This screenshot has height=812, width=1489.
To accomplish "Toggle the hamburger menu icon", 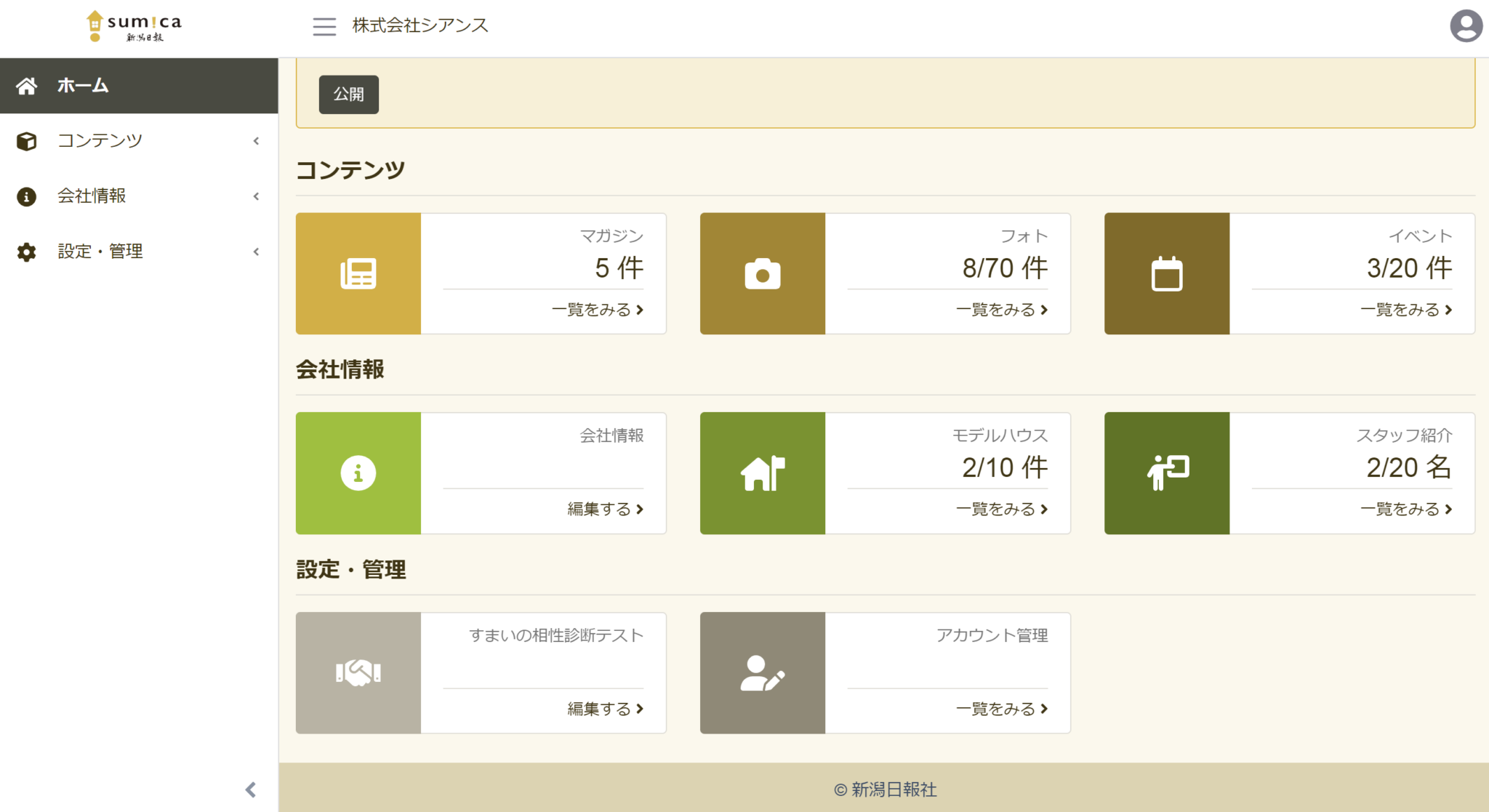I will pos(324,27).
